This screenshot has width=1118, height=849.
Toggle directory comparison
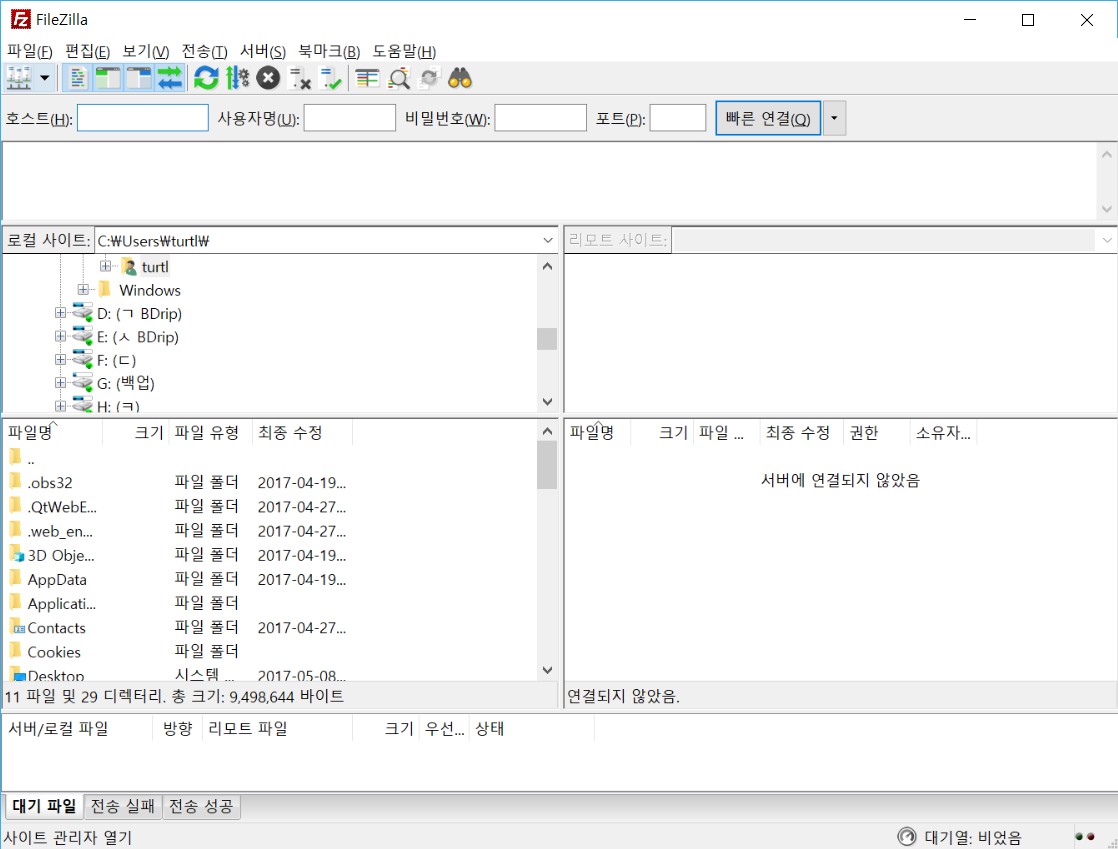click(399, 78)
